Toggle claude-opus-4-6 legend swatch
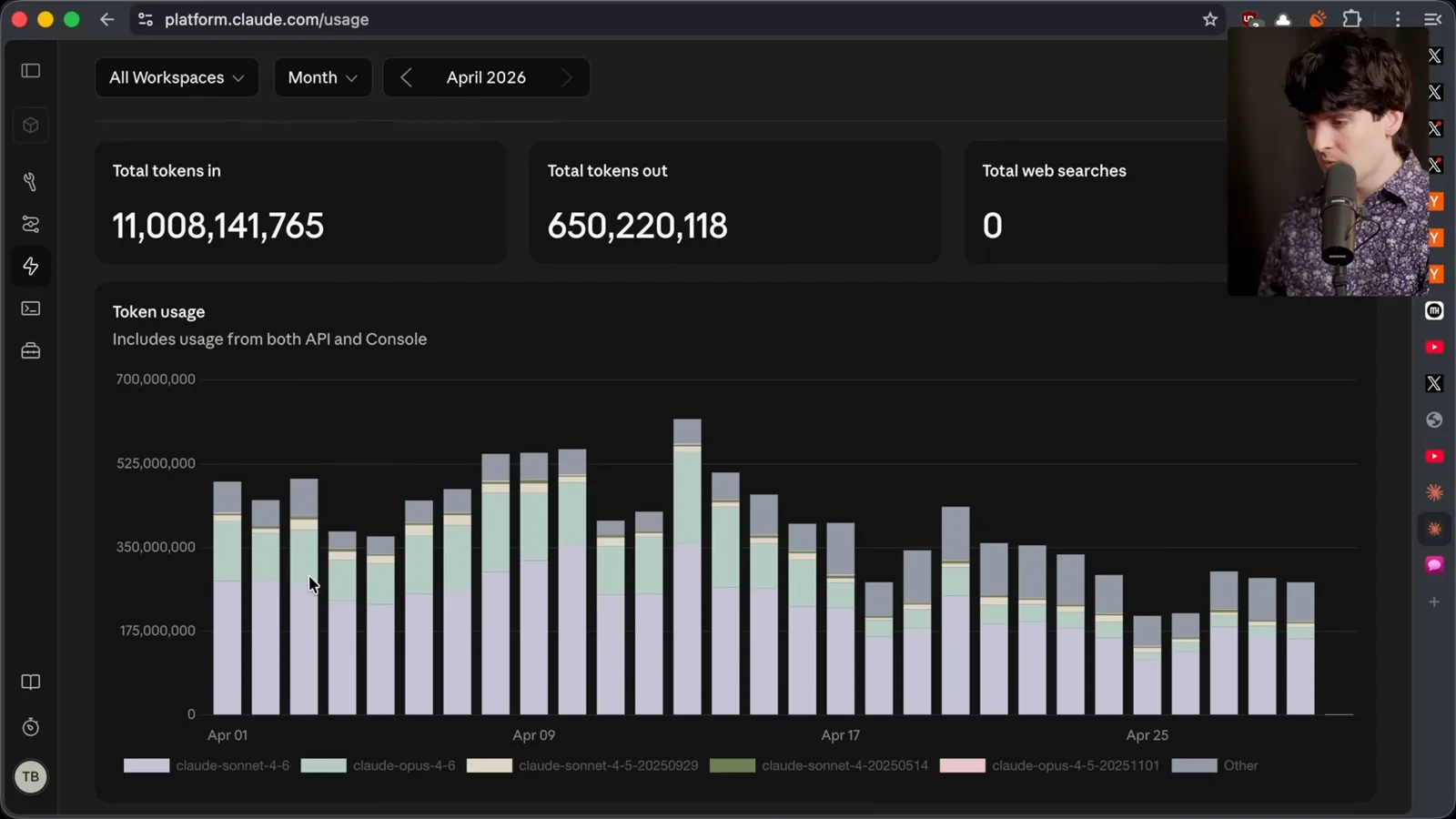Viewport: 1456px width, 819px height. 323,765
